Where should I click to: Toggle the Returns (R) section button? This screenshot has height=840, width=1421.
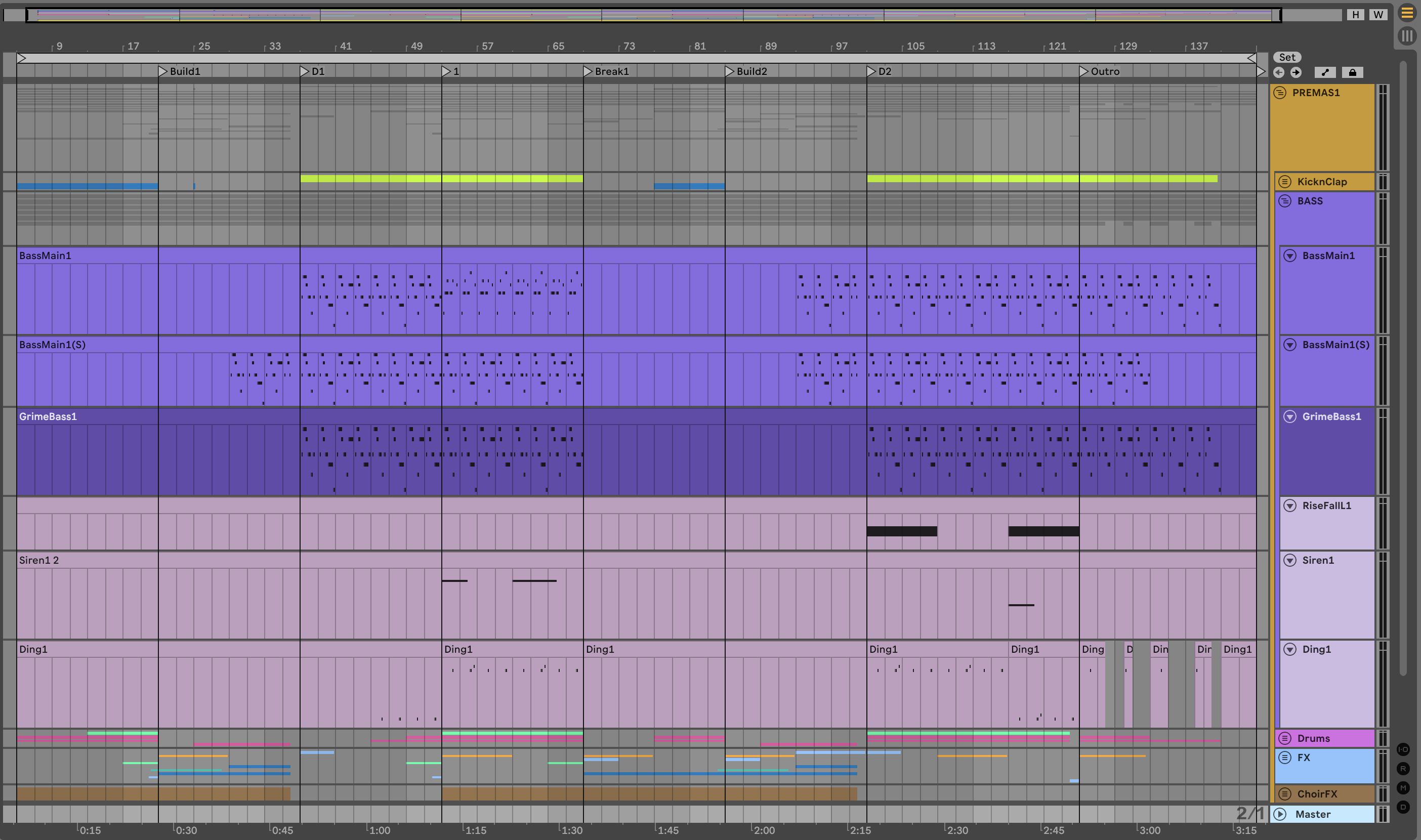pos(1403,769)
